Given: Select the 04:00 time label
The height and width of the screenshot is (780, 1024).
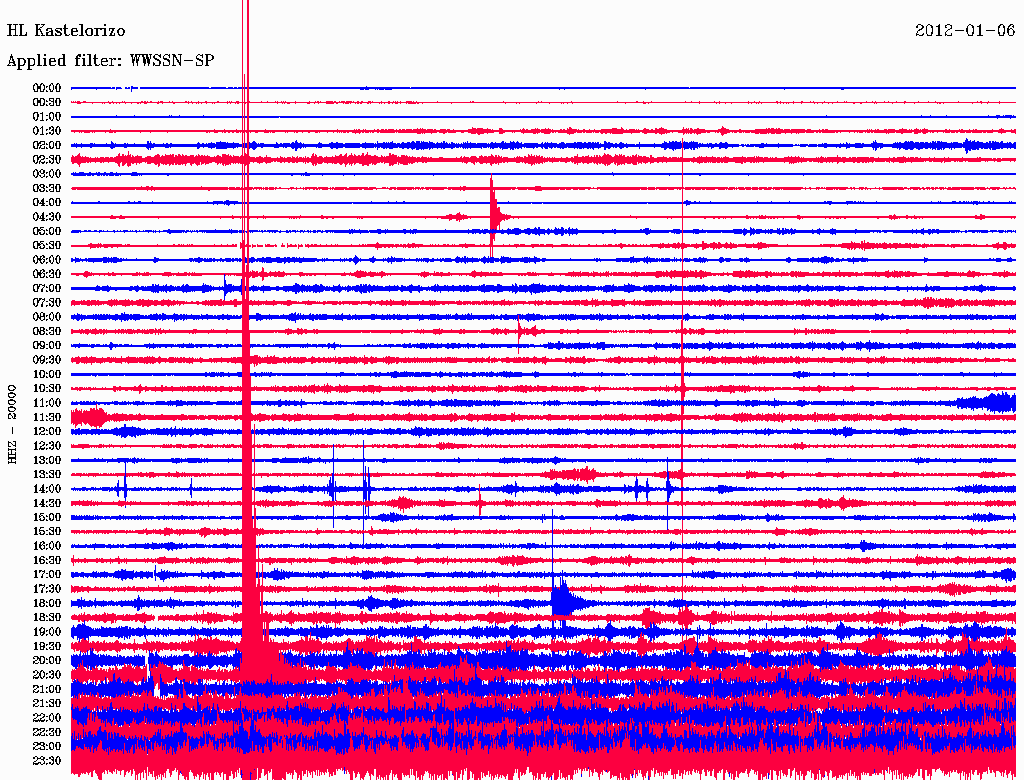Looking at the screenshot, I should click(47, 203).
